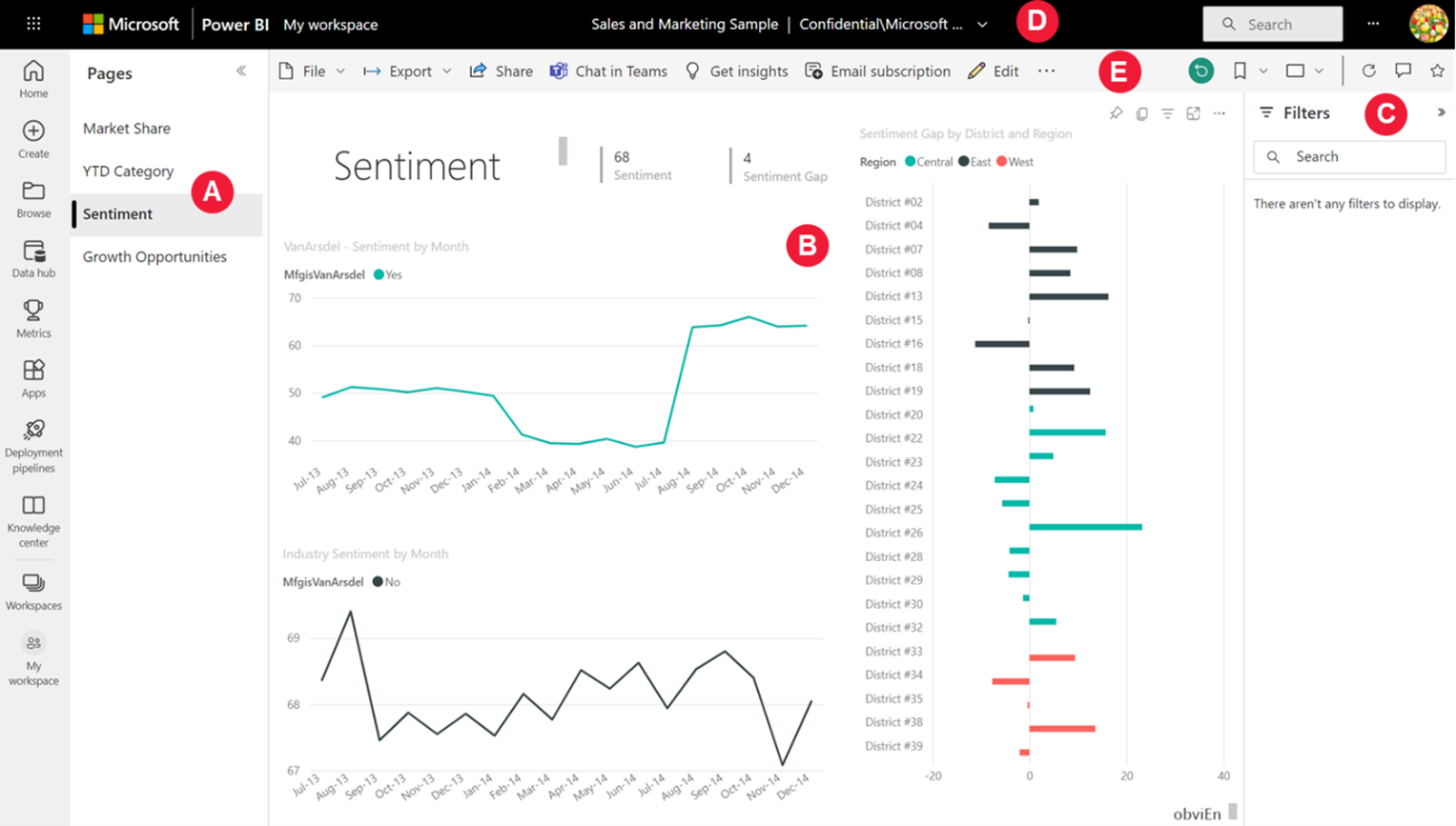Click the No legend item under MfgisVanArsdel
This screenshot has width=1456, height=826.
tap(386, 583)
